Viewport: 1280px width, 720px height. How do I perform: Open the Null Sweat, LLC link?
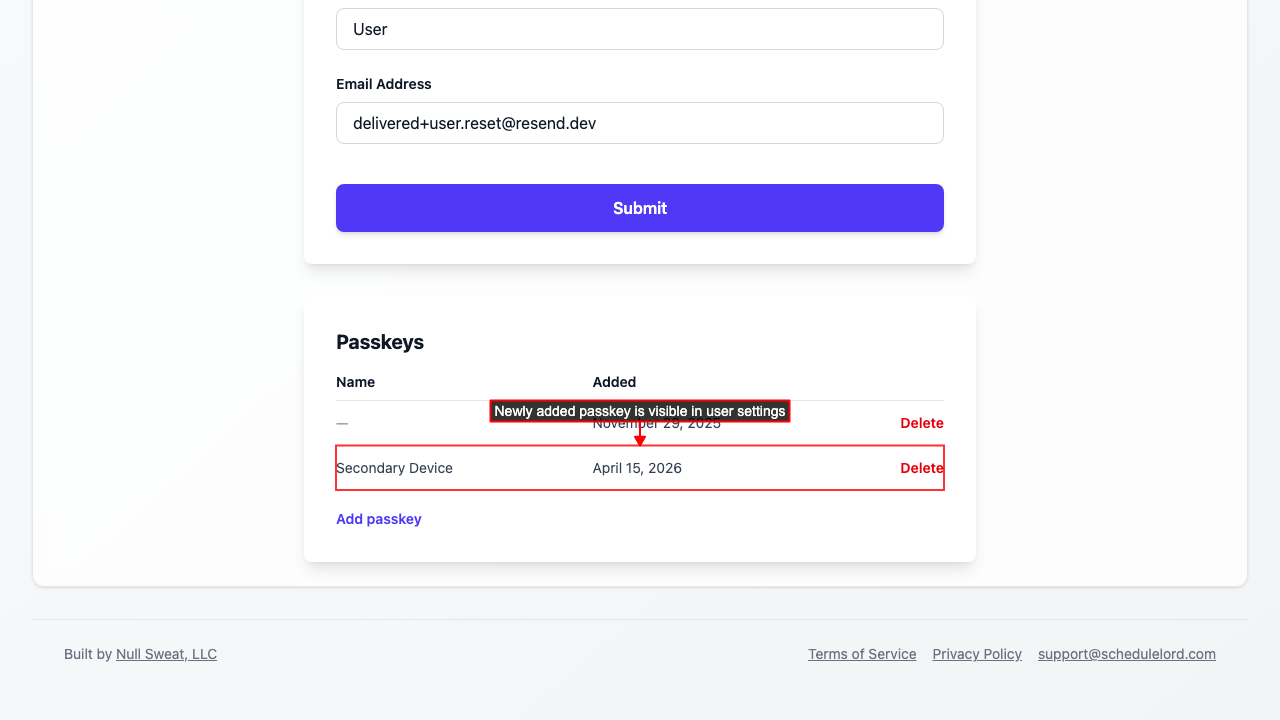tap(166, 654)
